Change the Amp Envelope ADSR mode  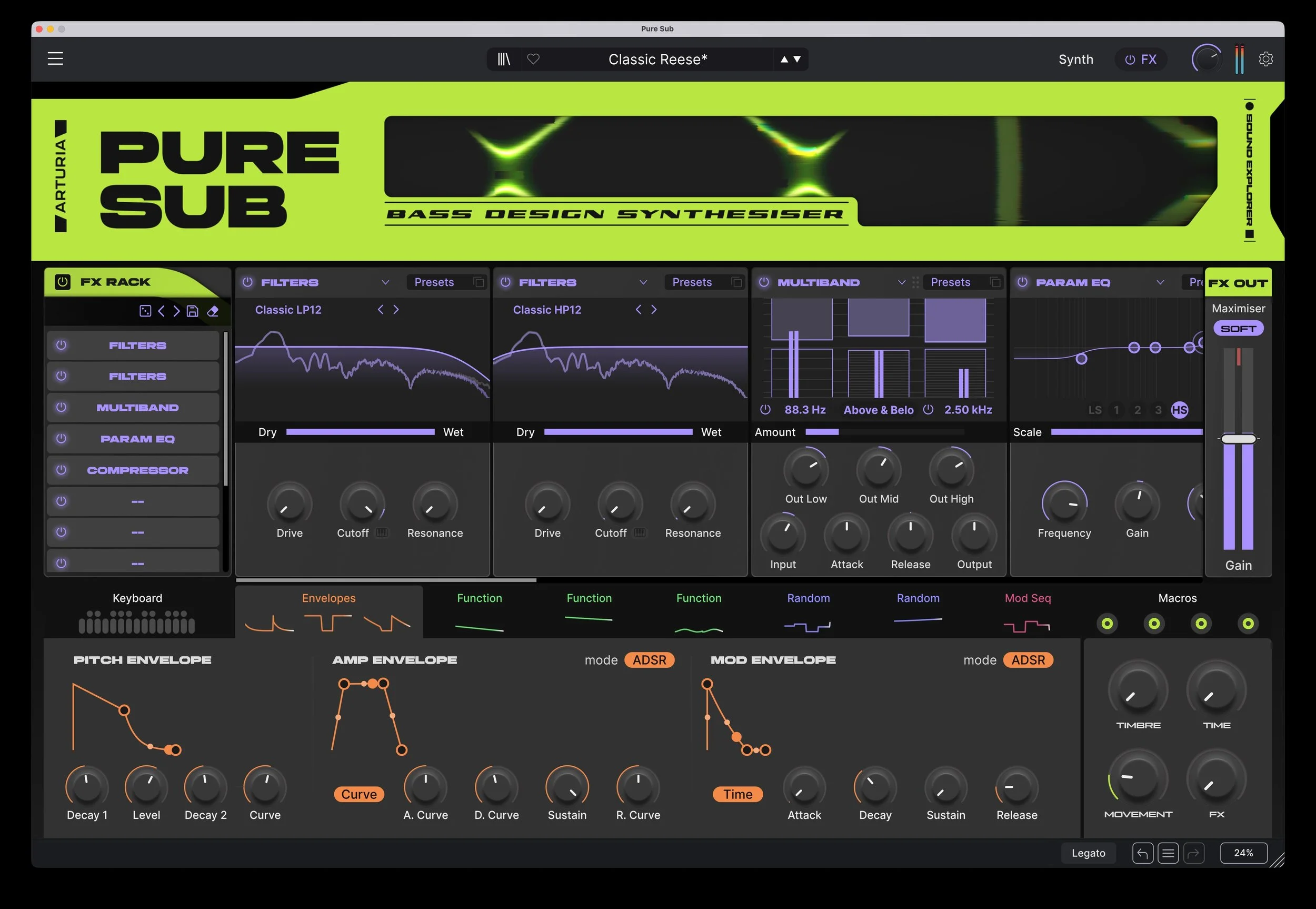[650, 660]
